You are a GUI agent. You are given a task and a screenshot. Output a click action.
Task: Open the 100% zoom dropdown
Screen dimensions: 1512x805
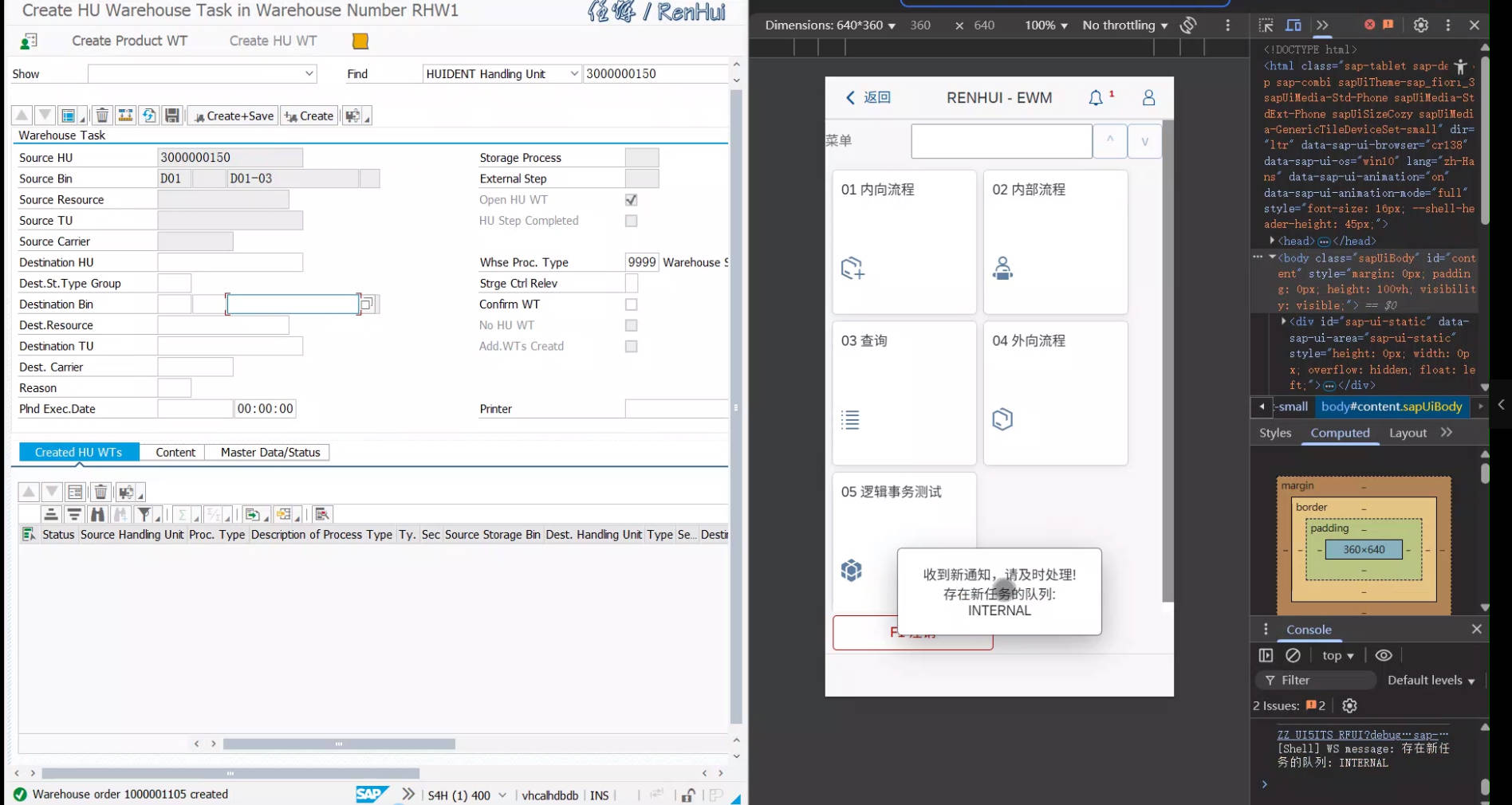[x=1046, y=26]
